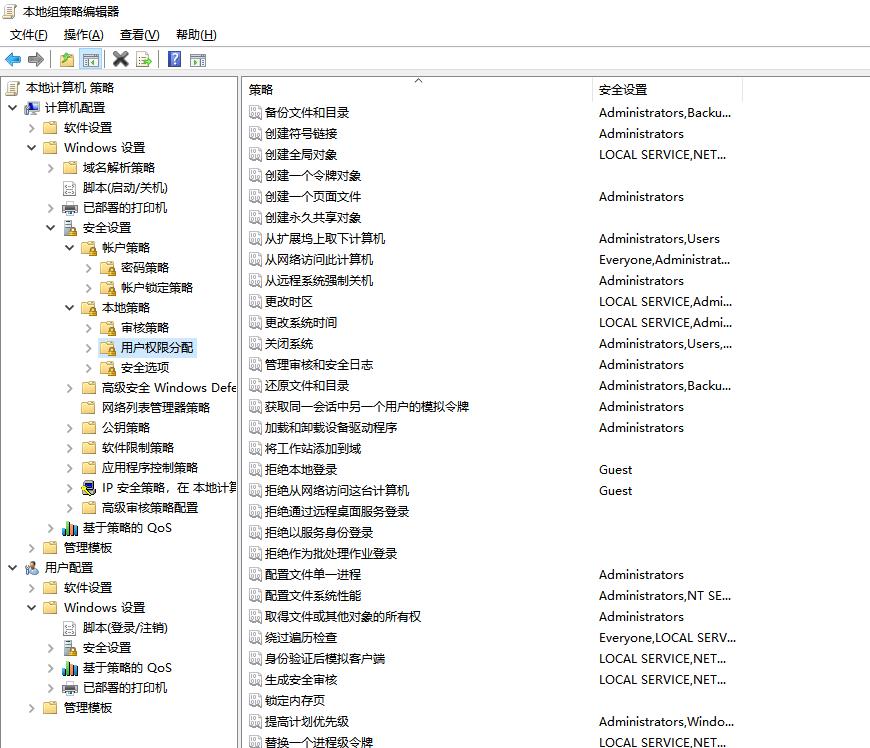
Task: Click the scrollbar between the two panes
Action: point(236,400)
